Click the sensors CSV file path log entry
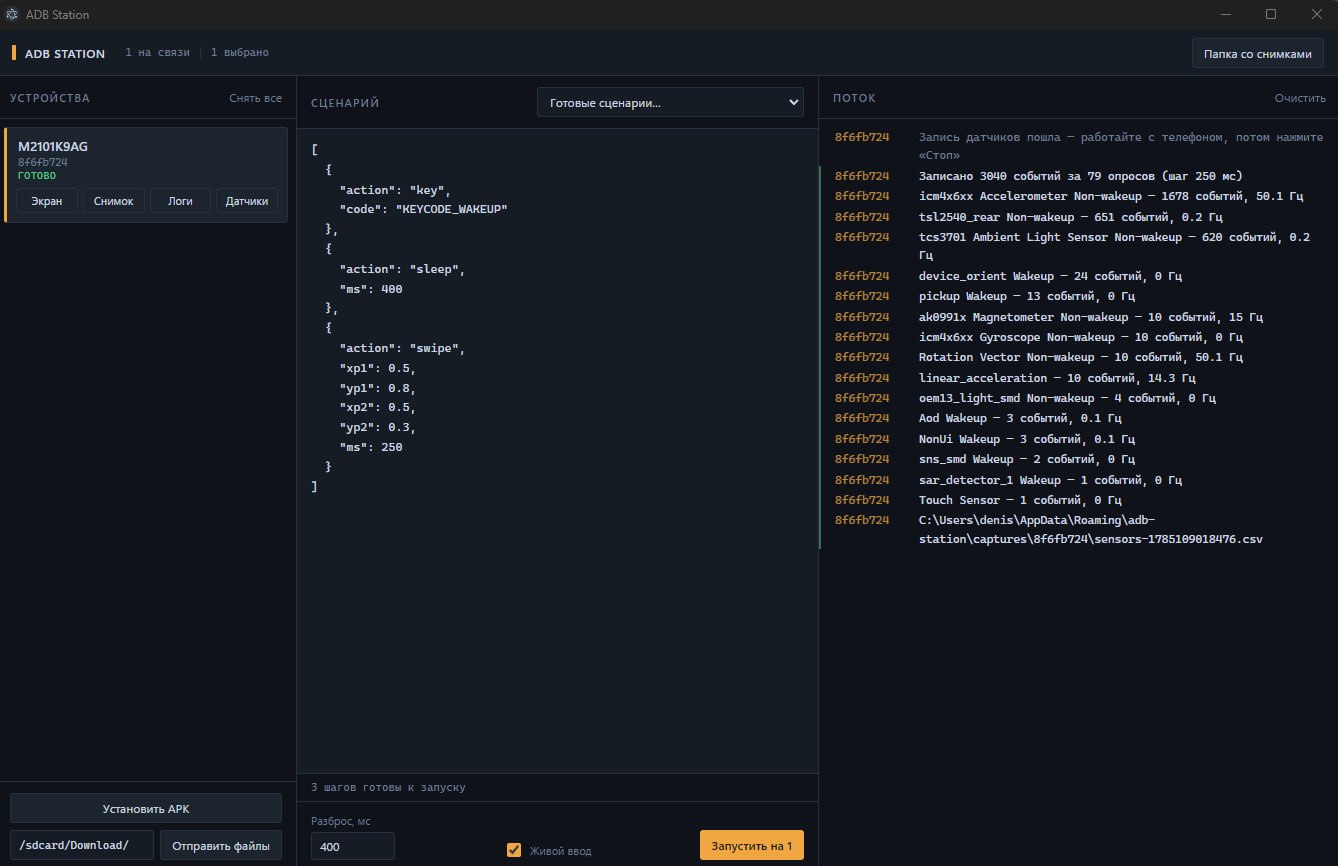This screenshot has height=866, width=1338. 1090,530
